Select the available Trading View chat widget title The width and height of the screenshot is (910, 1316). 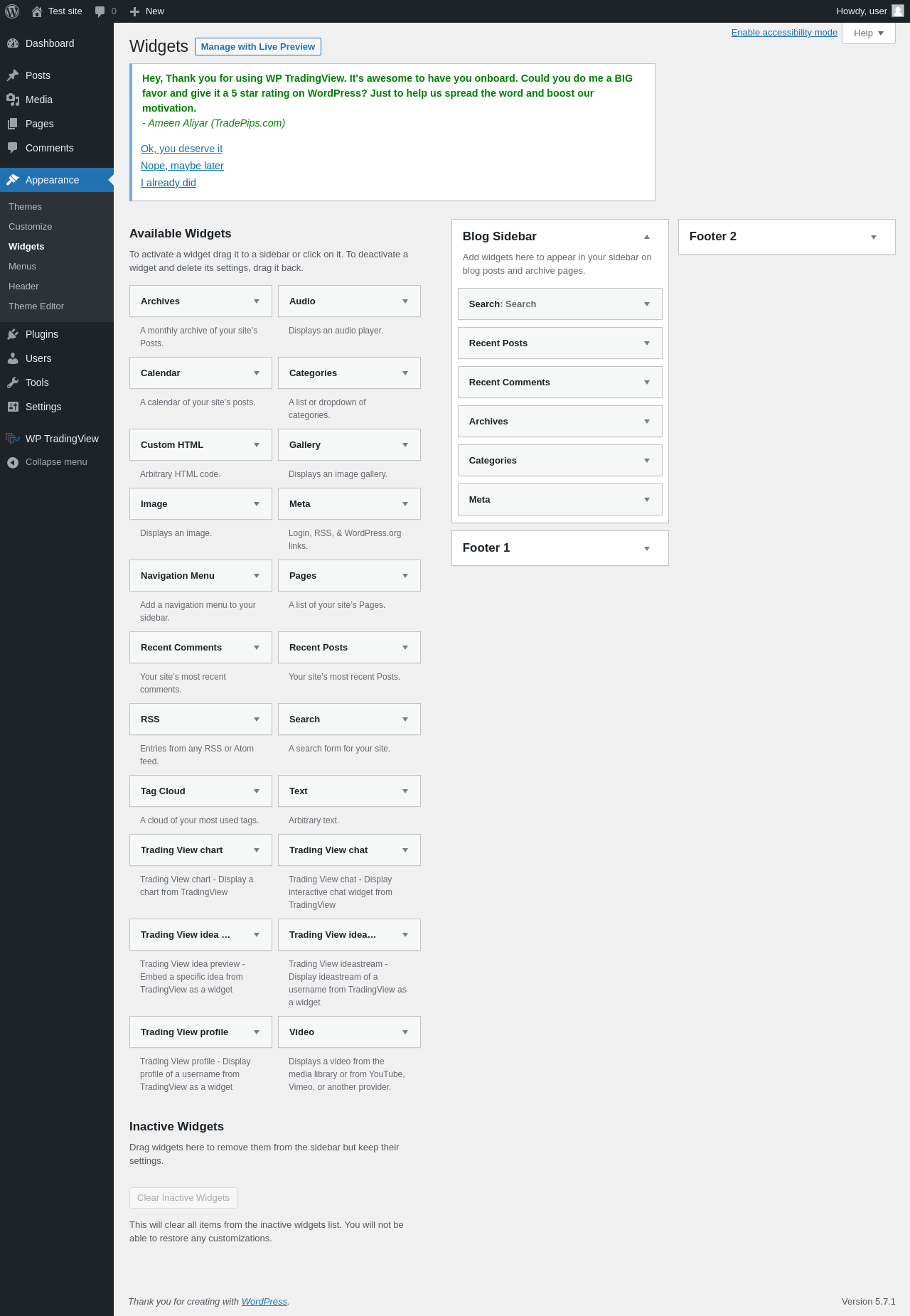tap(328, 850)
